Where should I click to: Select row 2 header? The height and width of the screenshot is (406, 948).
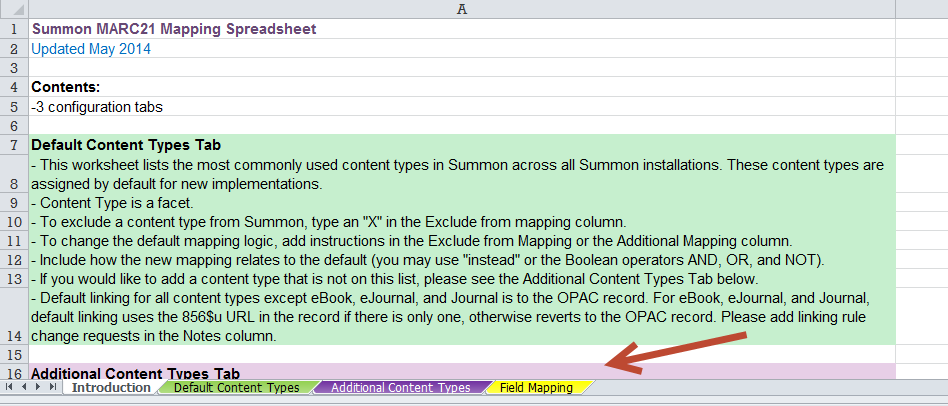[14, 48]
